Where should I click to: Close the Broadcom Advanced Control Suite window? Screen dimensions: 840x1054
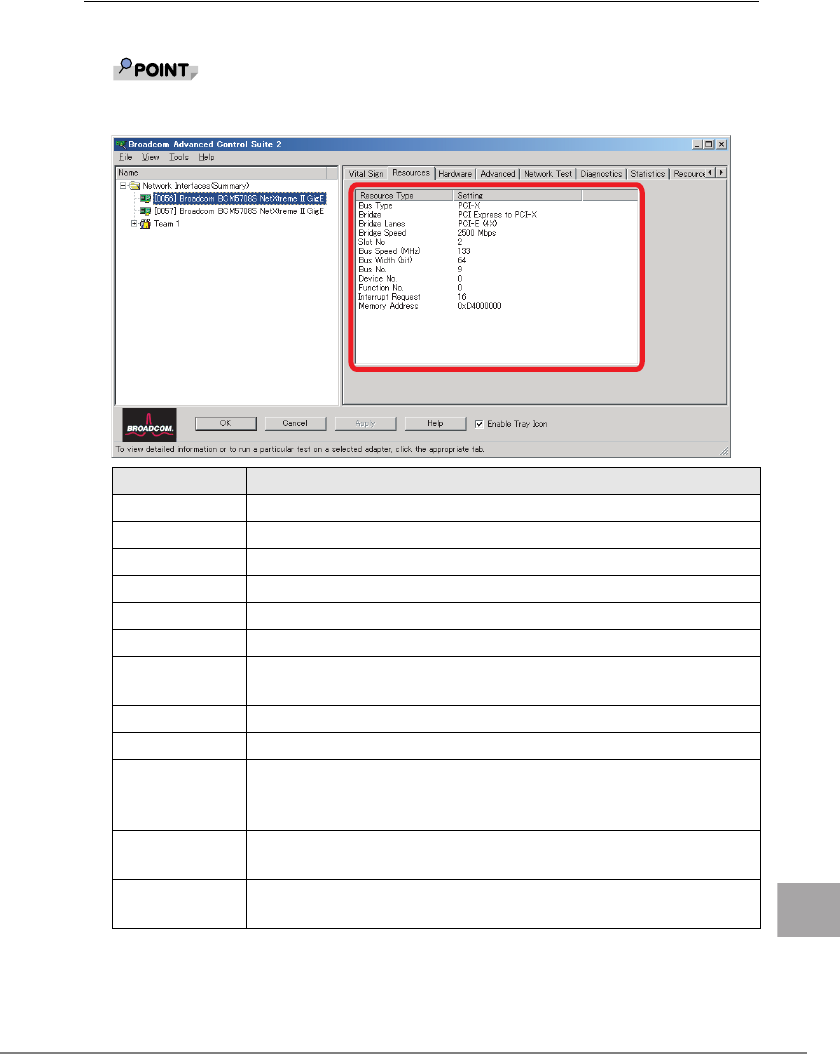click(x=721, y=144)
